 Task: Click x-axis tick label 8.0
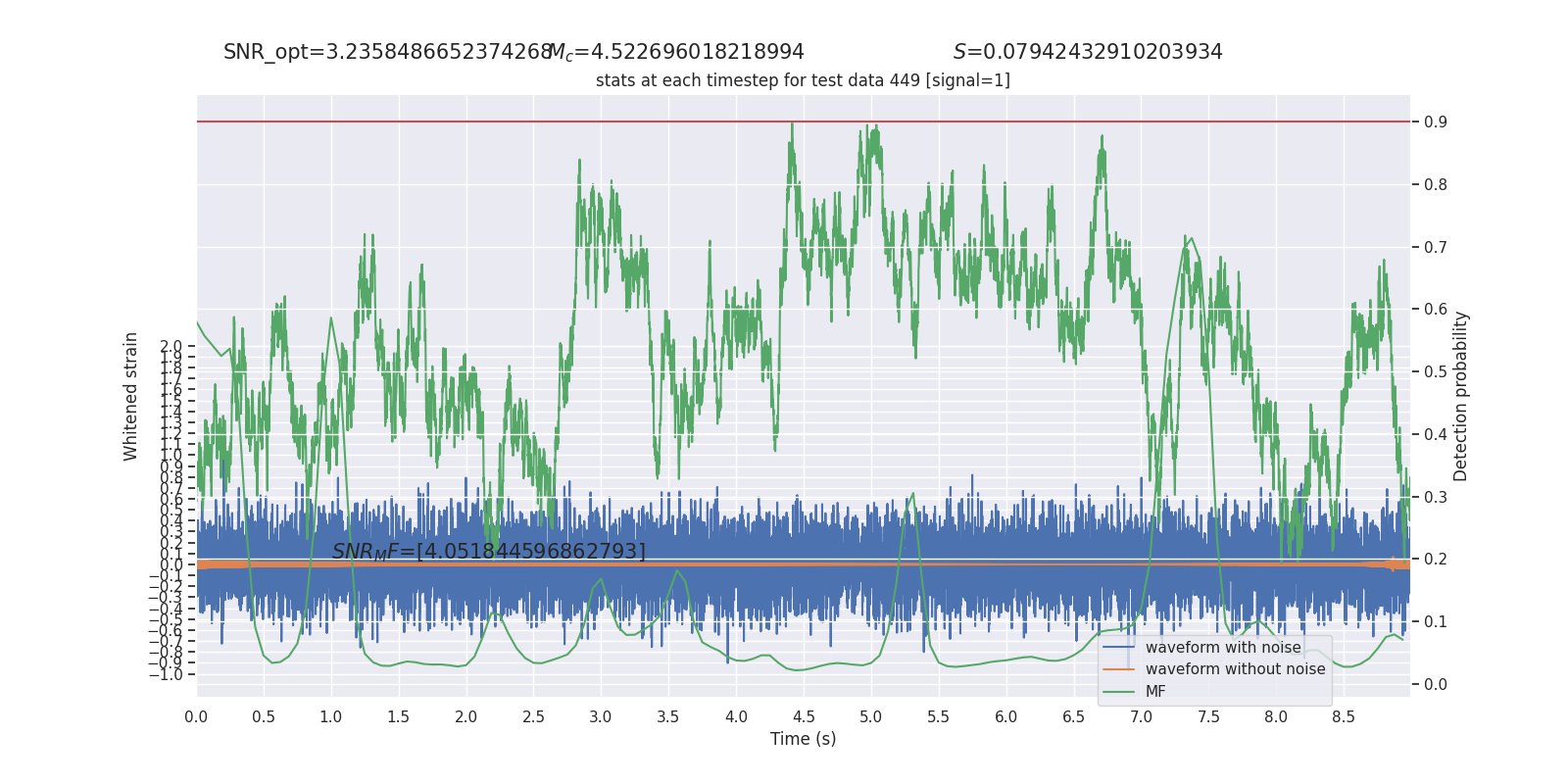1276,717
